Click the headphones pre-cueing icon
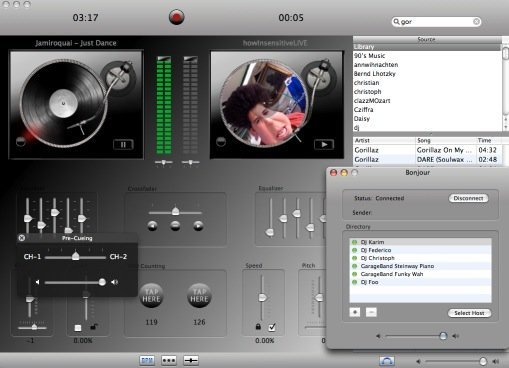This screenshot has width=509, height=368. 387,361
